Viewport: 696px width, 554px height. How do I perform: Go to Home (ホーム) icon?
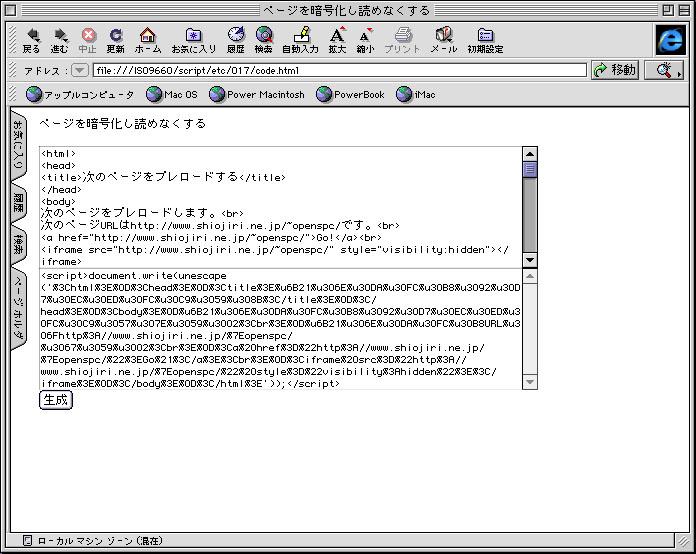pyautogui.click(x=147, y=40)
